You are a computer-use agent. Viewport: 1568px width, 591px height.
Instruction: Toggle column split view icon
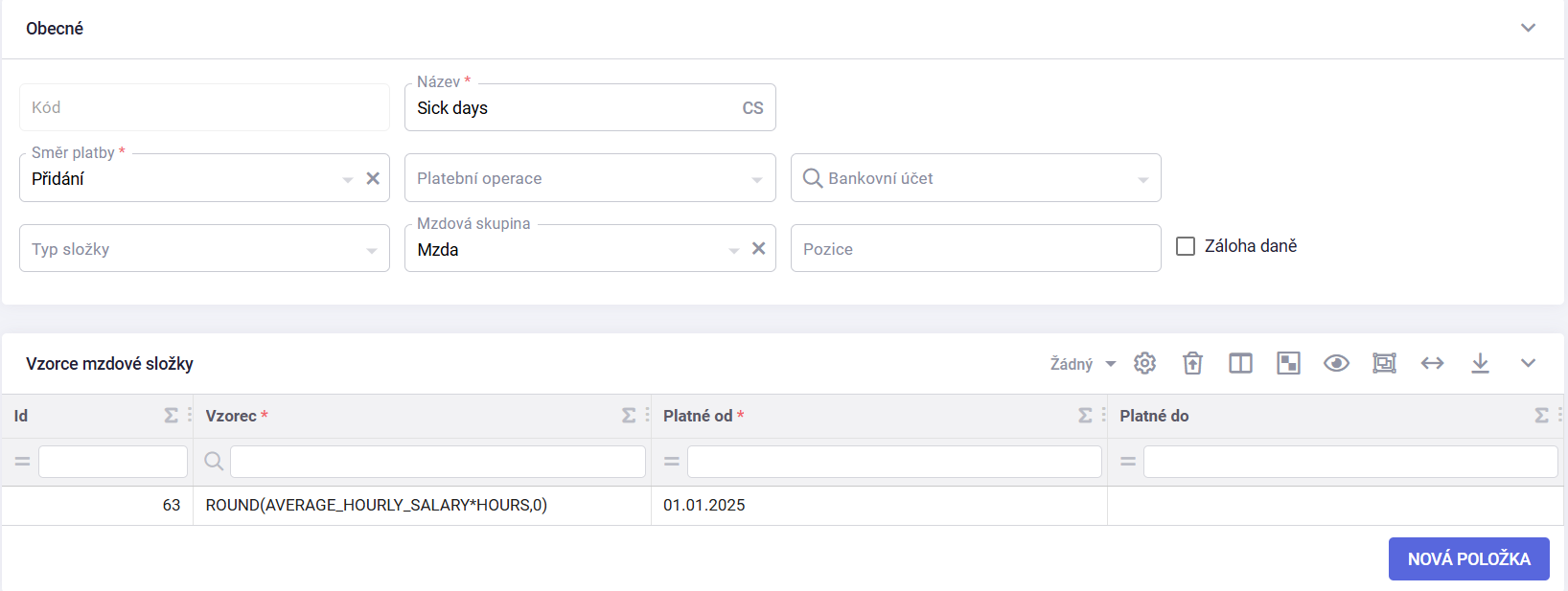click(x=1240, y=363)
